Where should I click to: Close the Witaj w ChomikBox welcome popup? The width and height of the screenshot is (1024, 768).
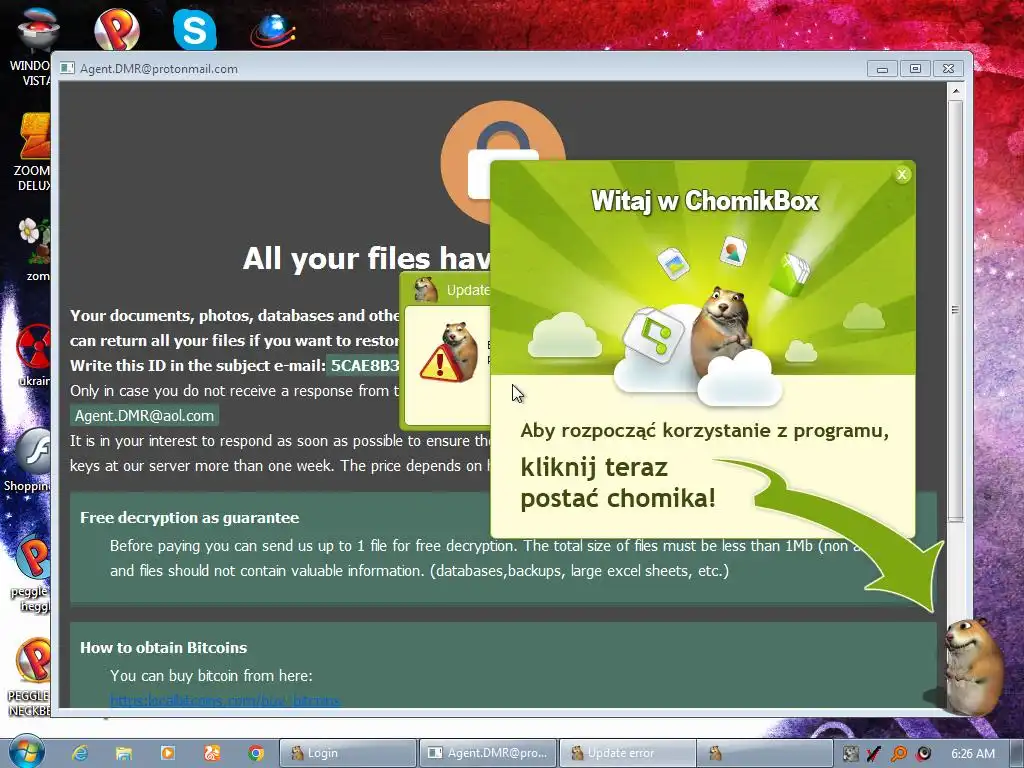902,174
